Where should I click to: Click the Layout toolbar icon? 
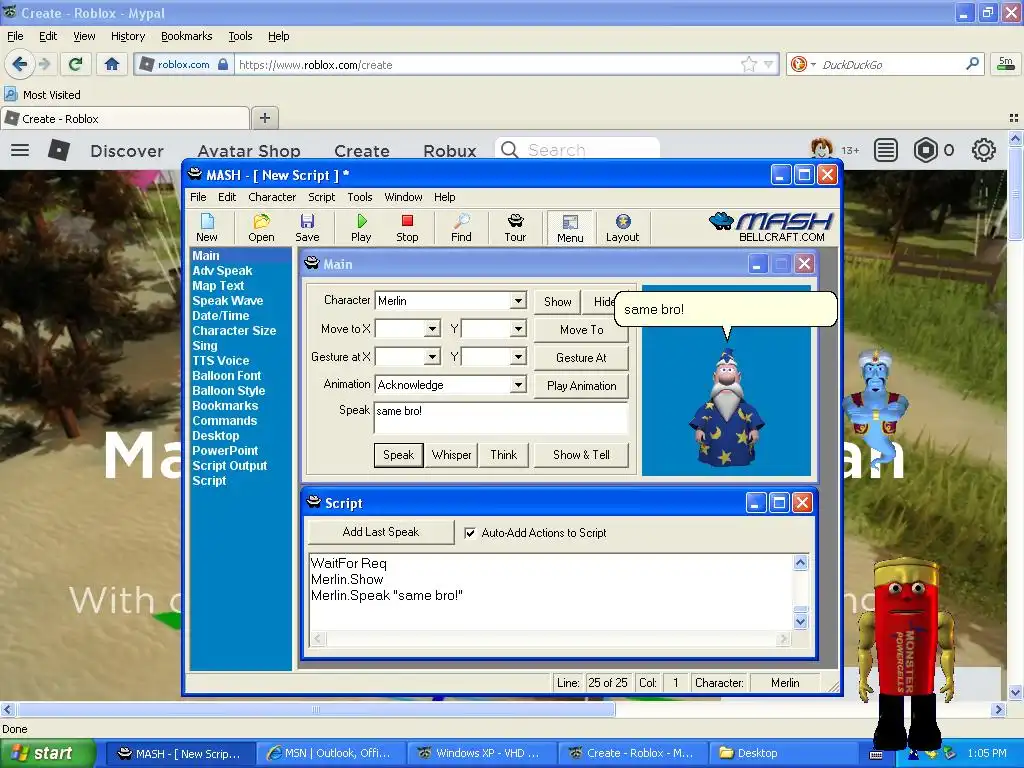pos(622,227)
